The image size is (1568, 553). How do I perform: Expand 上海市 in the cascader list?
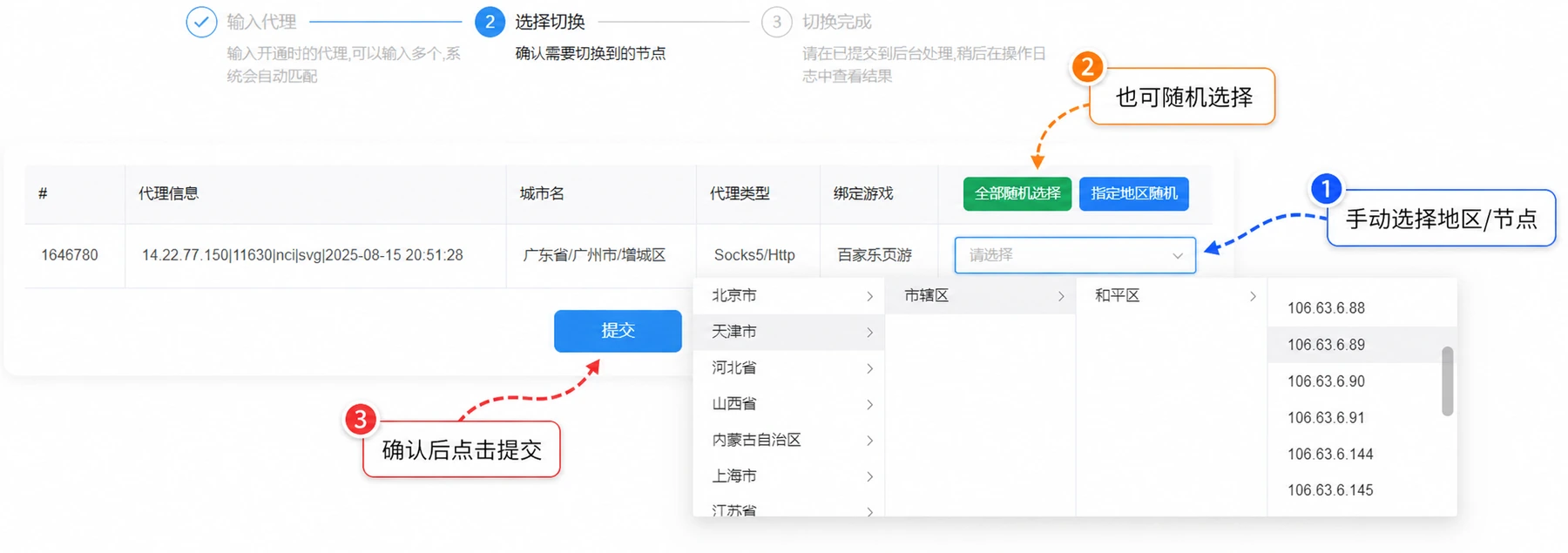788,476
